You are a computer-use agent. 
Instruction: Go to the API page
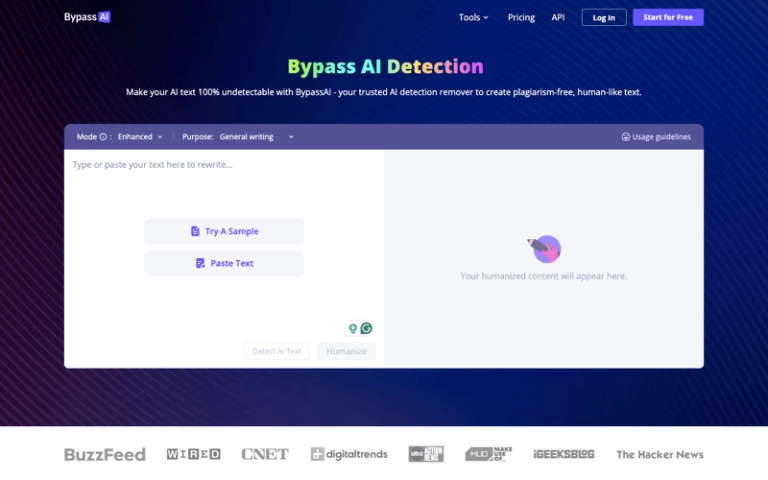click(x=558, y=17)
